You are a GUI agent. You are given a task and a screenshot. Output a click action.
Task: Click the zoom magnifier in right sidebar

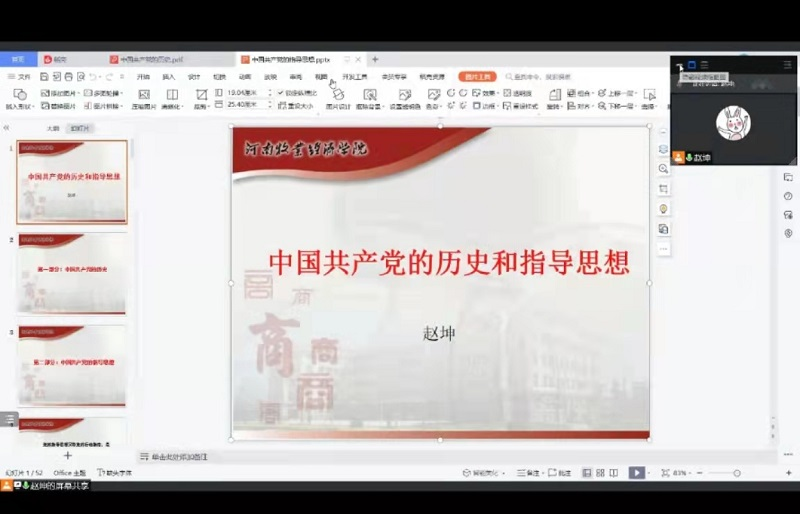tap(663, 169)
